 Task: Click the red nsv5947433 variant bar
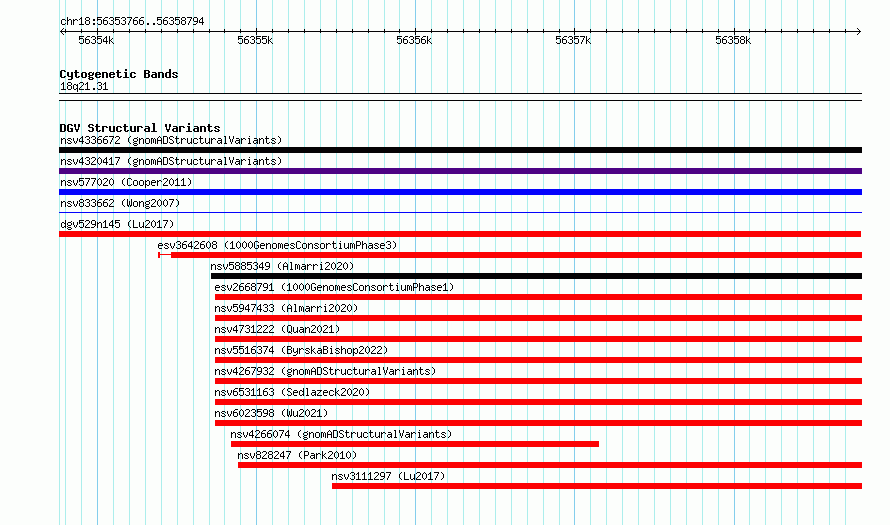[539, 318]
